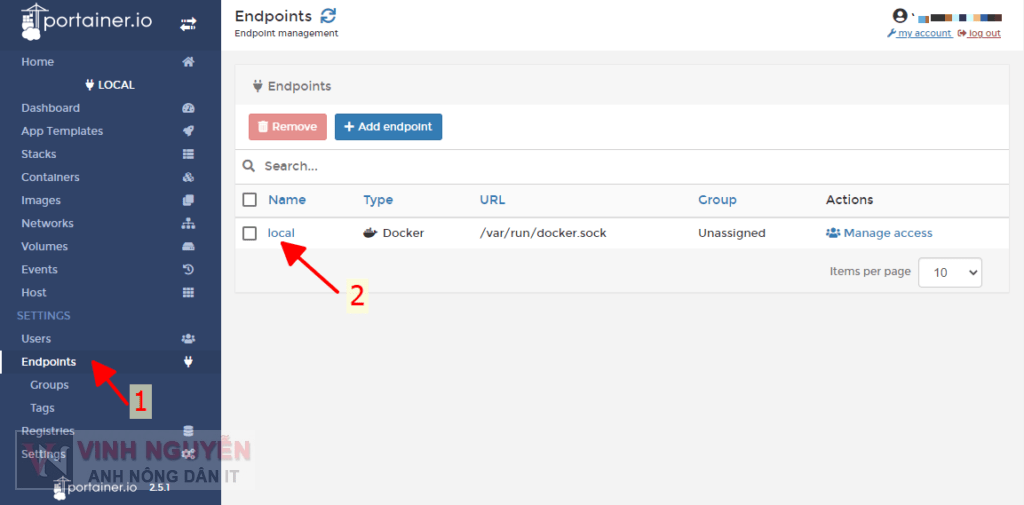Click the Networks sitemap icon
1024x505 pixels.
click(188, 223)
